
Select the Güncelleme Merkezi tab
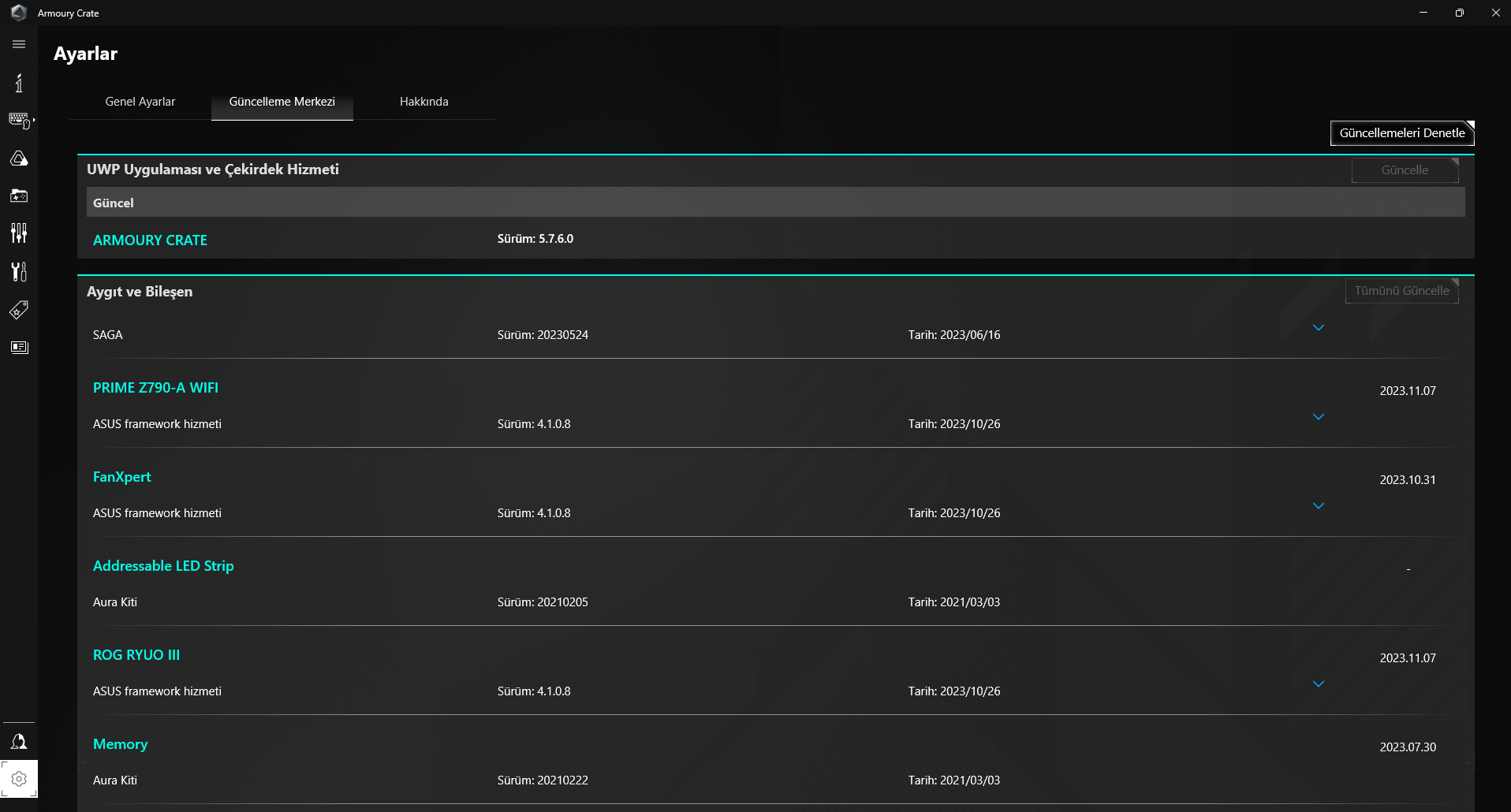282,102
